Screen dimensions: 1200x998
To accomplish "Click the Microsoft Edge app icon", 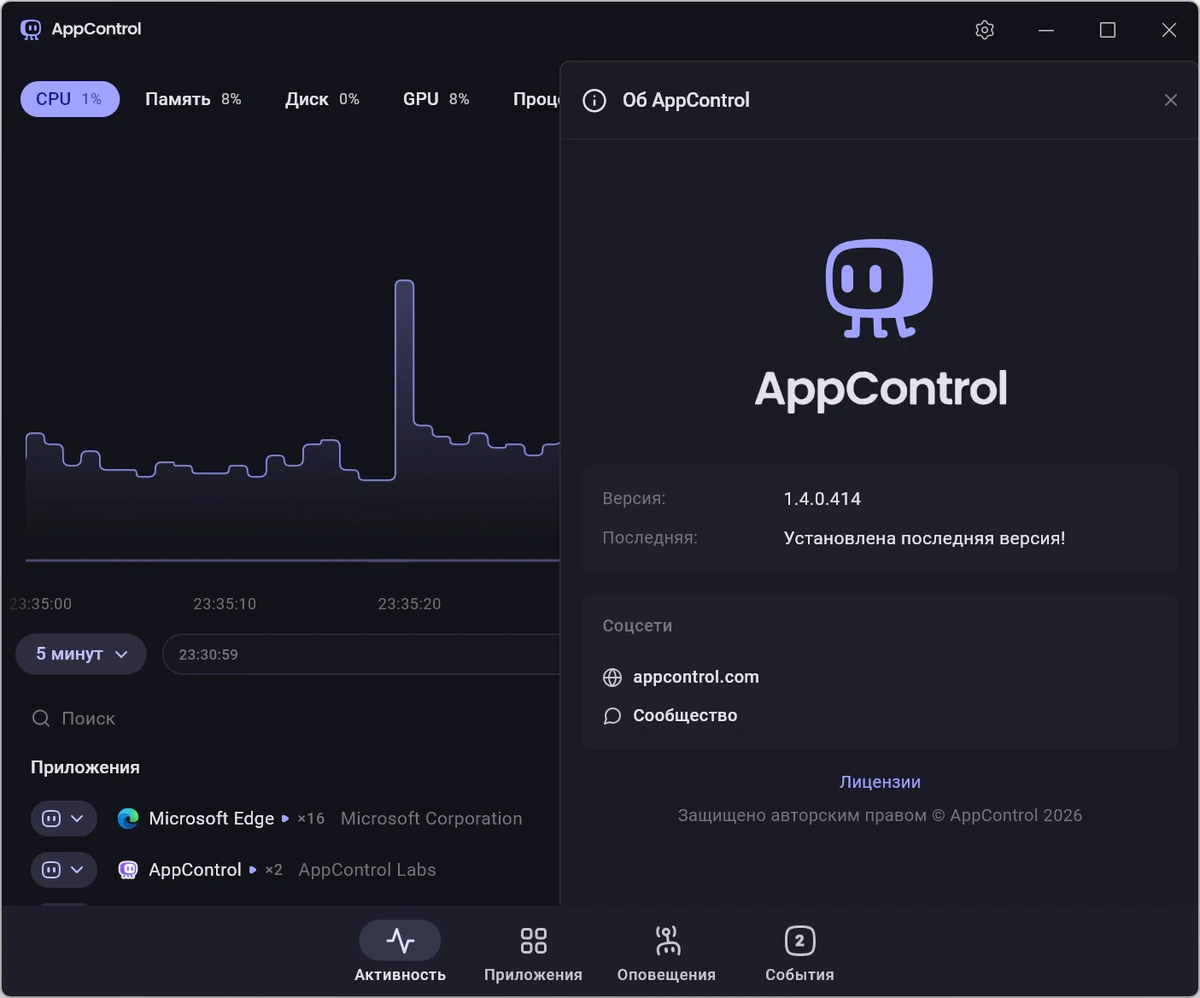I will pyautogui.click(x=128, y=818).
